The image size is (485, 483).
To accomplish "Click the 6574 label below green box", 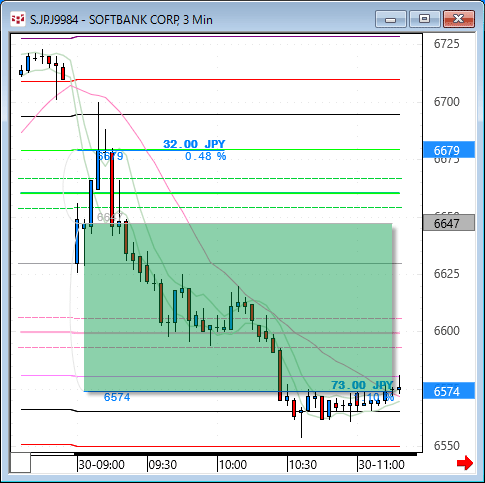I will pos(117,397).
